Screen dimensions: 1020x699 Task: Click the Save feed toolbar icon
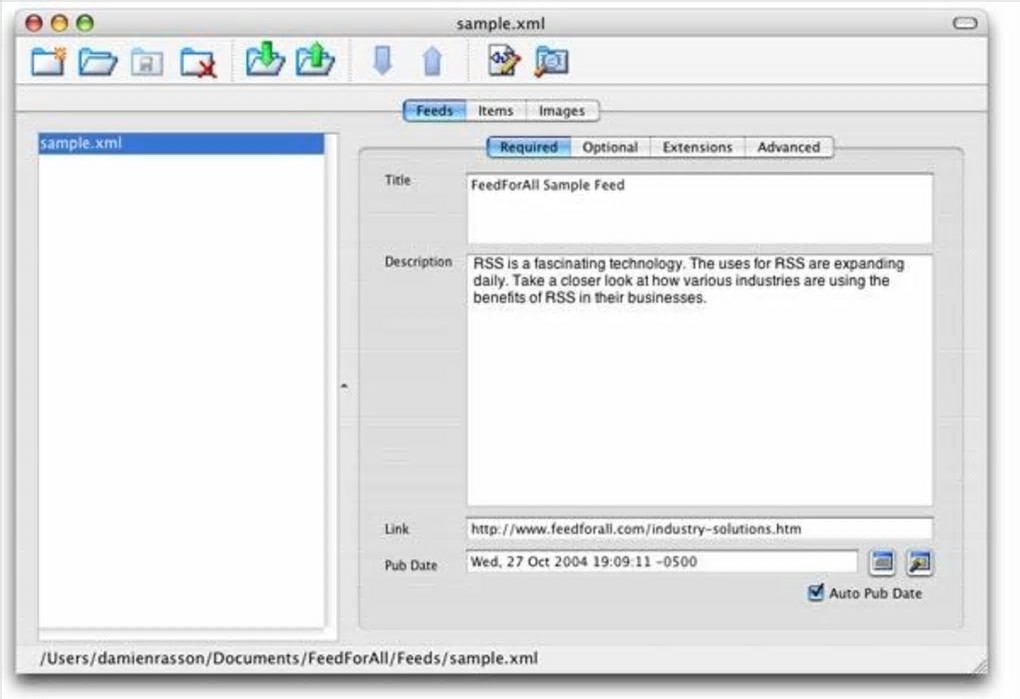click(147, 62)
